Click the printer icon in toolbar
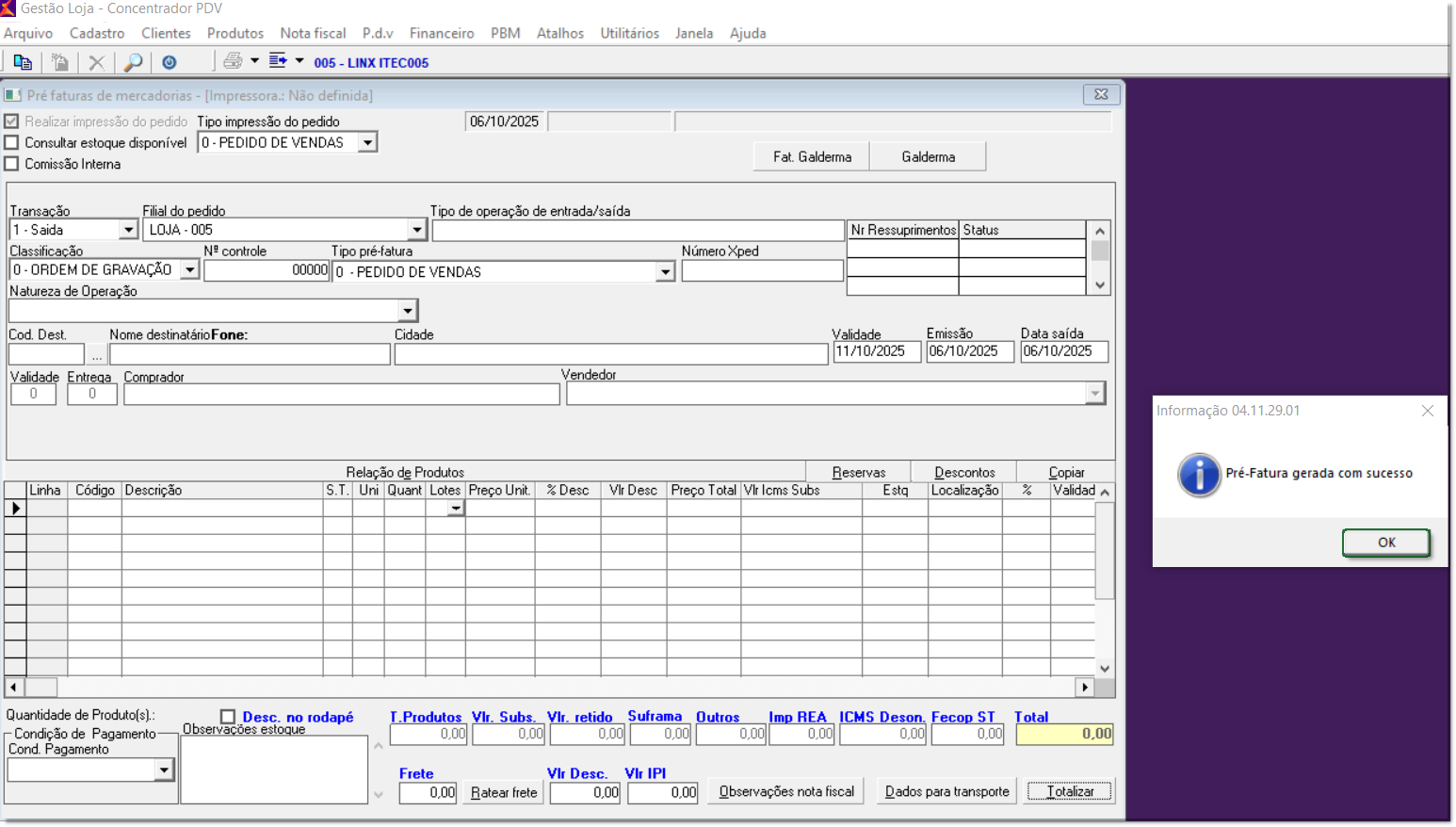The image size is (1456, 827). click(x=233, y=61)
